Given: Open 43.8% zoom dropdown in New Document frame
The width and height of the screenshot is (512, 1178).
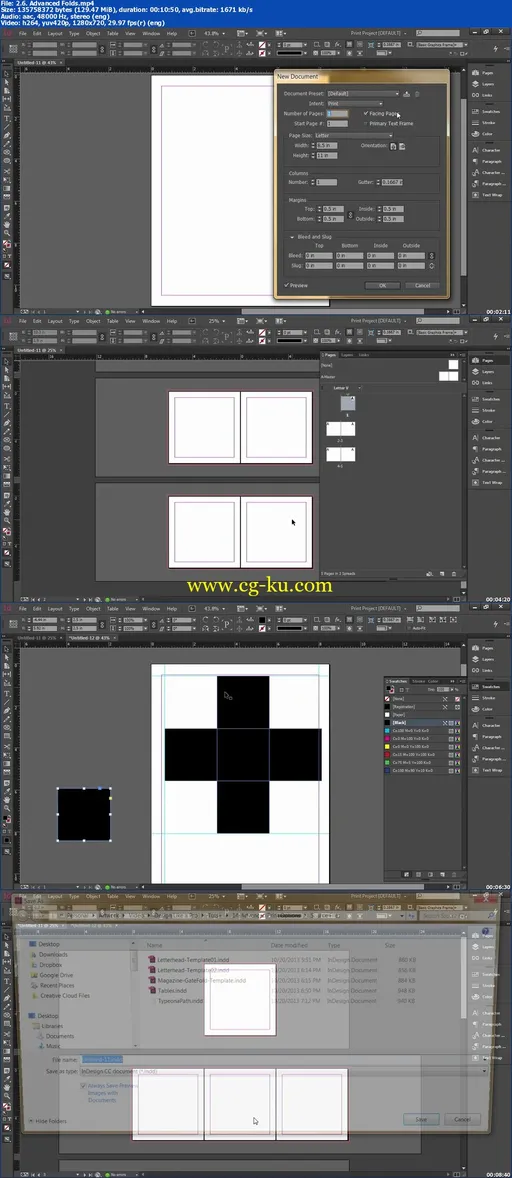Looking at the screenshot, I should (x=215, y=34).
